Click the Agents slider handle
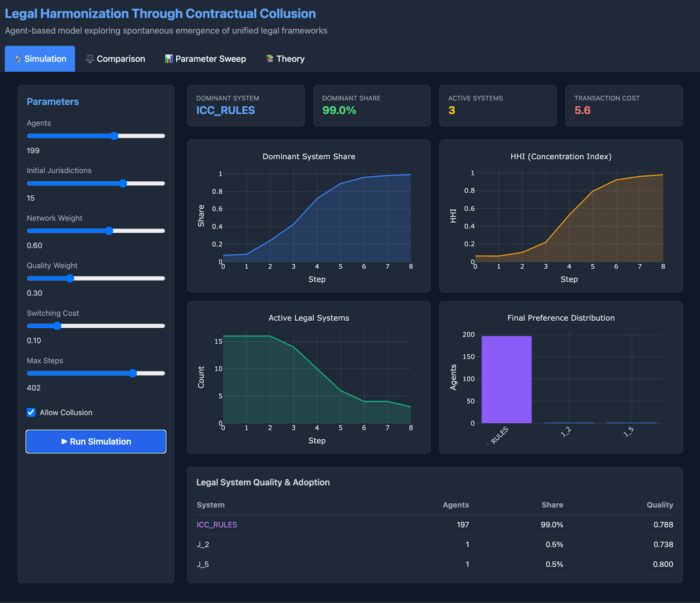The image size is (700, 603). click(114, 135)
